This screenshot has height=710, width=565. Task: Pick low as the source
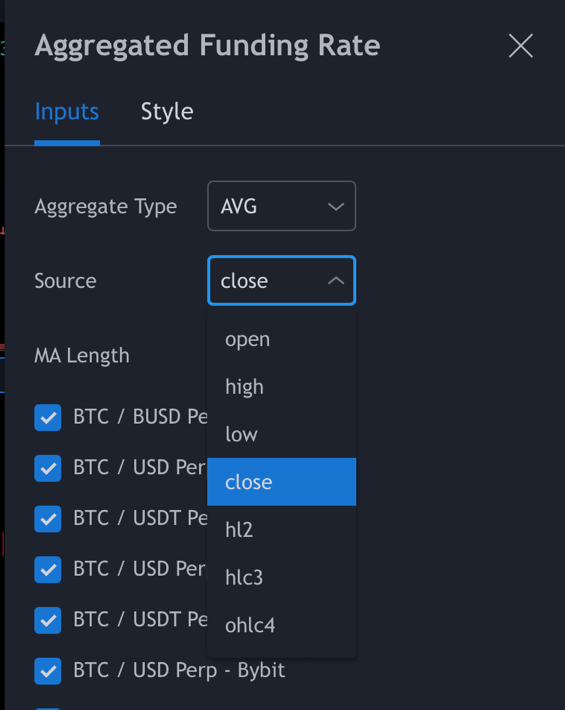pyautogui.click(x=282, y=434)
